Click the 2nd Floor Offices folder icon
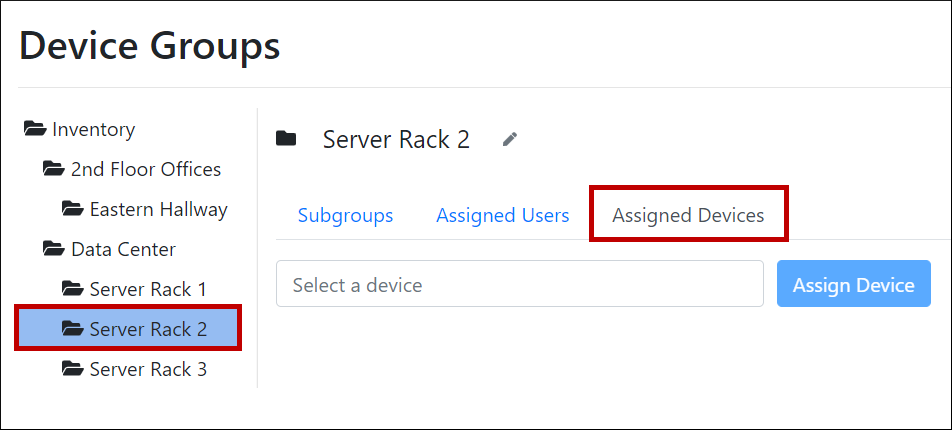Image resolution: width=952 pixels, height=430 pixels. pyautogui.click(x=54, y=169)
